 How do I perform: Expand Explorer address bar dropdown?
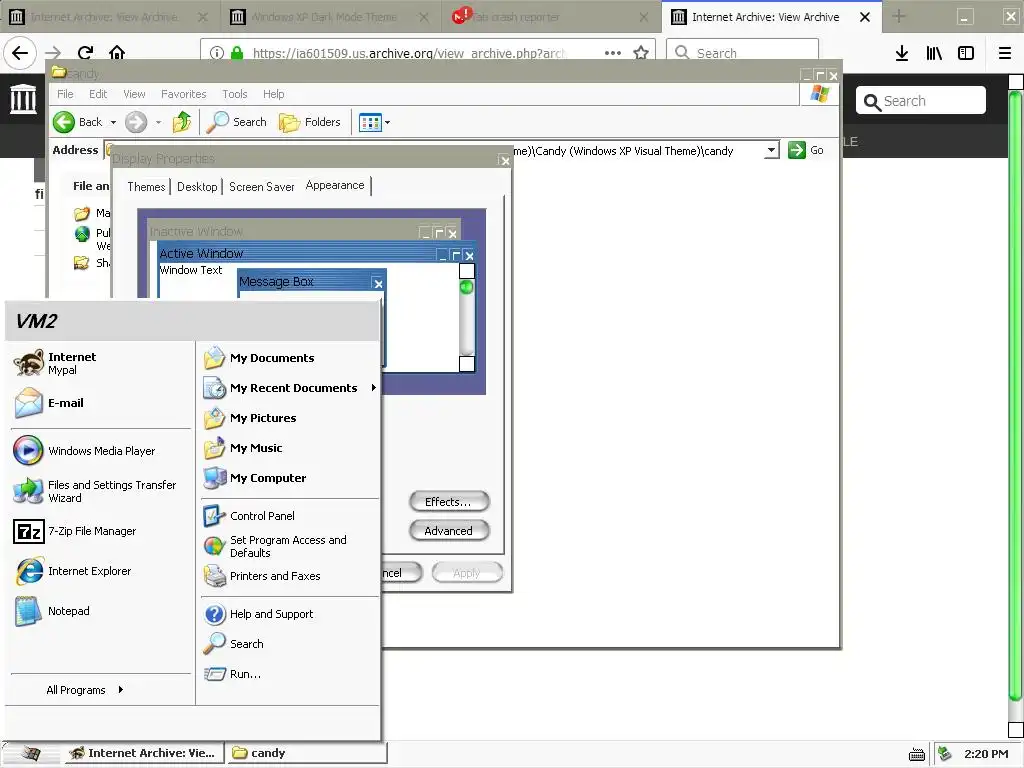[771, 150]
